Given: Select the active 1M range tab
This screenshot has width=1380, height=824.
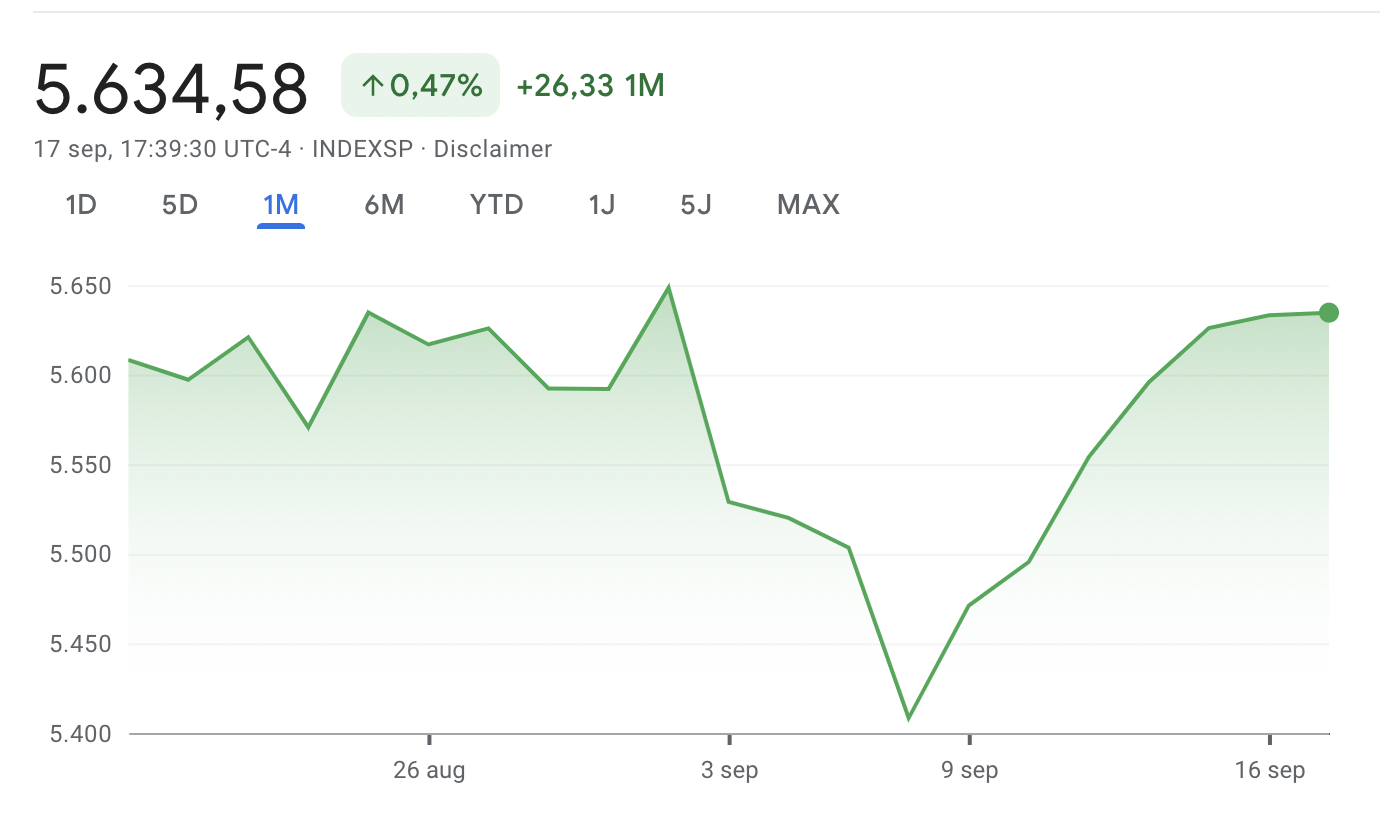Looking at the screenshot, I should [281, 205].
